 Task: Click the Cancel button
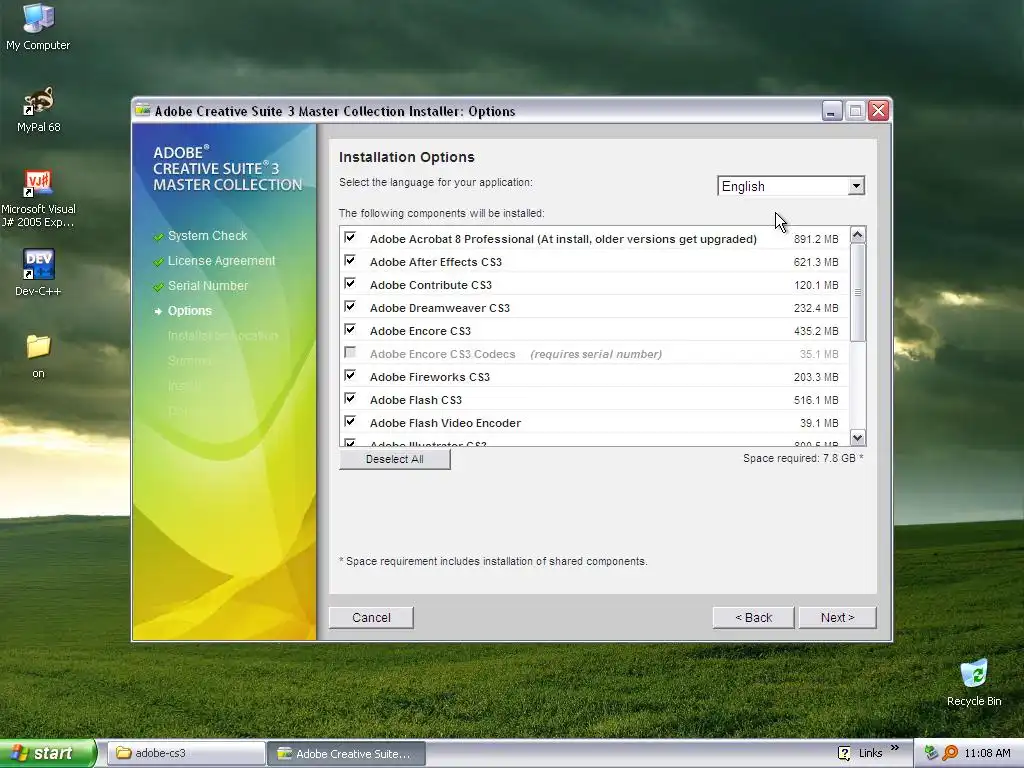coord(371,618)
